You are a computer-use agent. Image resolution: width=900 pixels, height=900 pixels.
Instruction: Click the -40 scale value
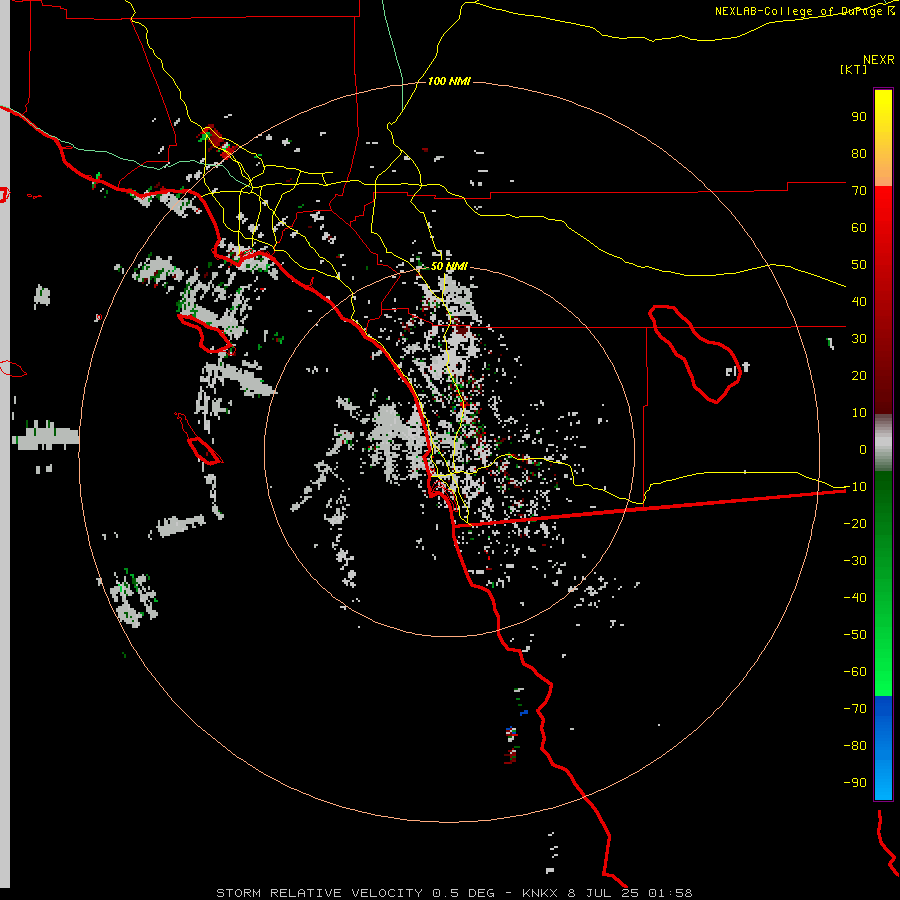click(x=855, y=598)
